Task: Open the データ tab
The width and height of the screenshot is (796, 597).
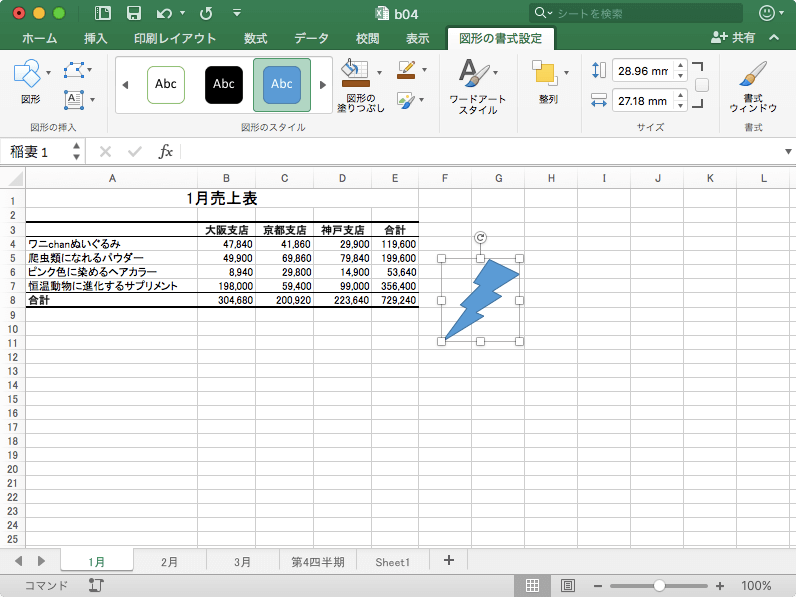Action: pyautogui.click(x=311, y=39)
